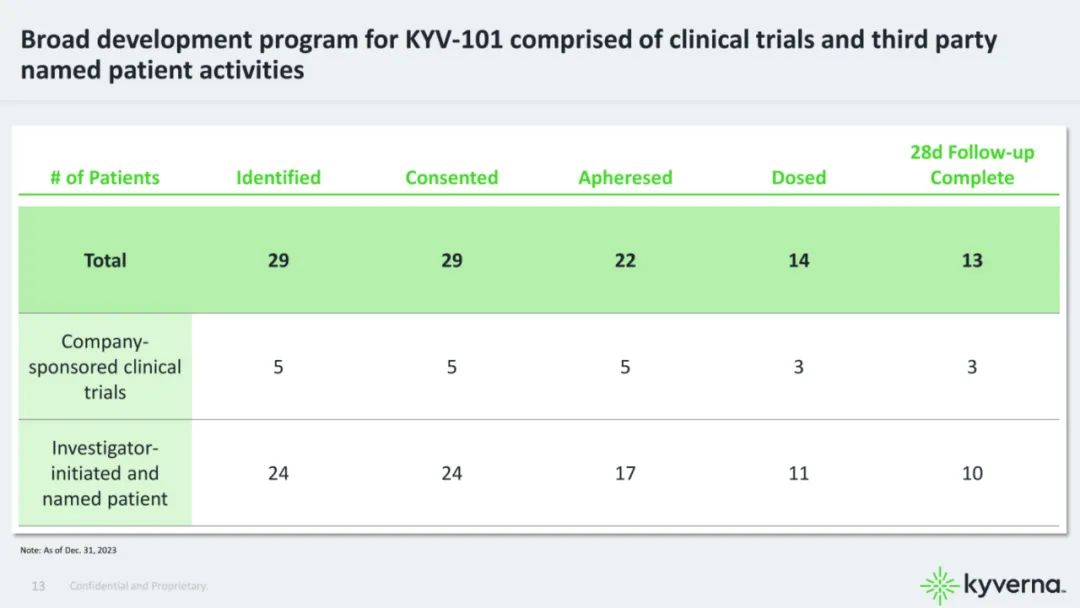Click Investigator-initiated Dosed value 11

click(x=798, y=473)
